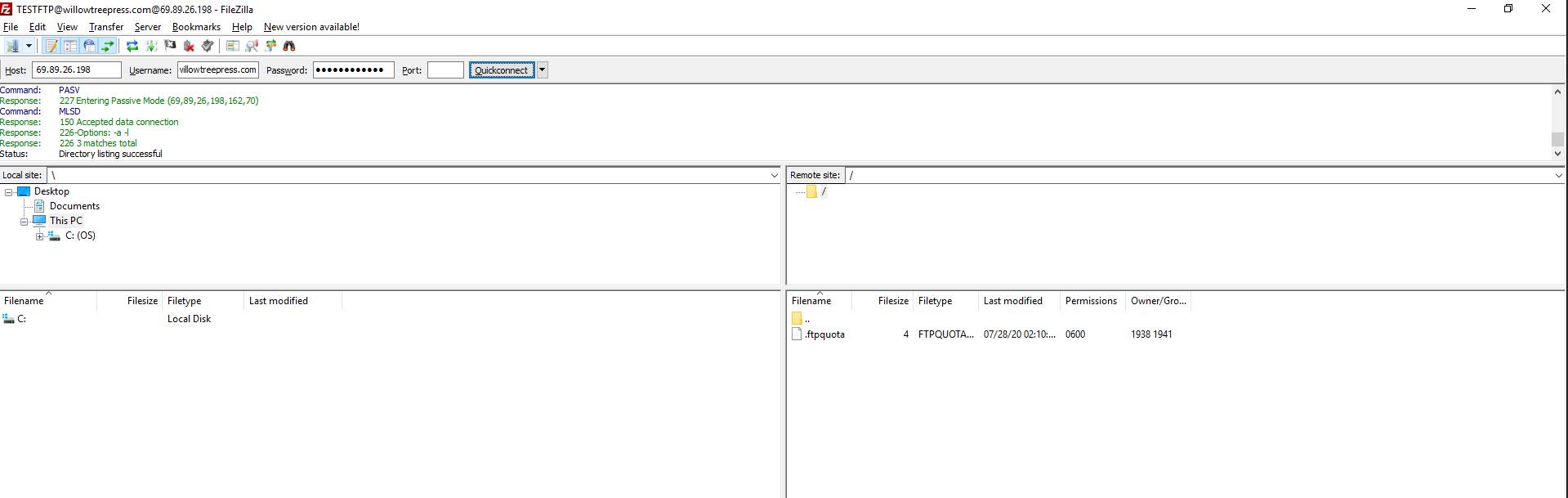Select Documents in local tree
This screenshot has height=498, width=1568.
click(74, 206)
